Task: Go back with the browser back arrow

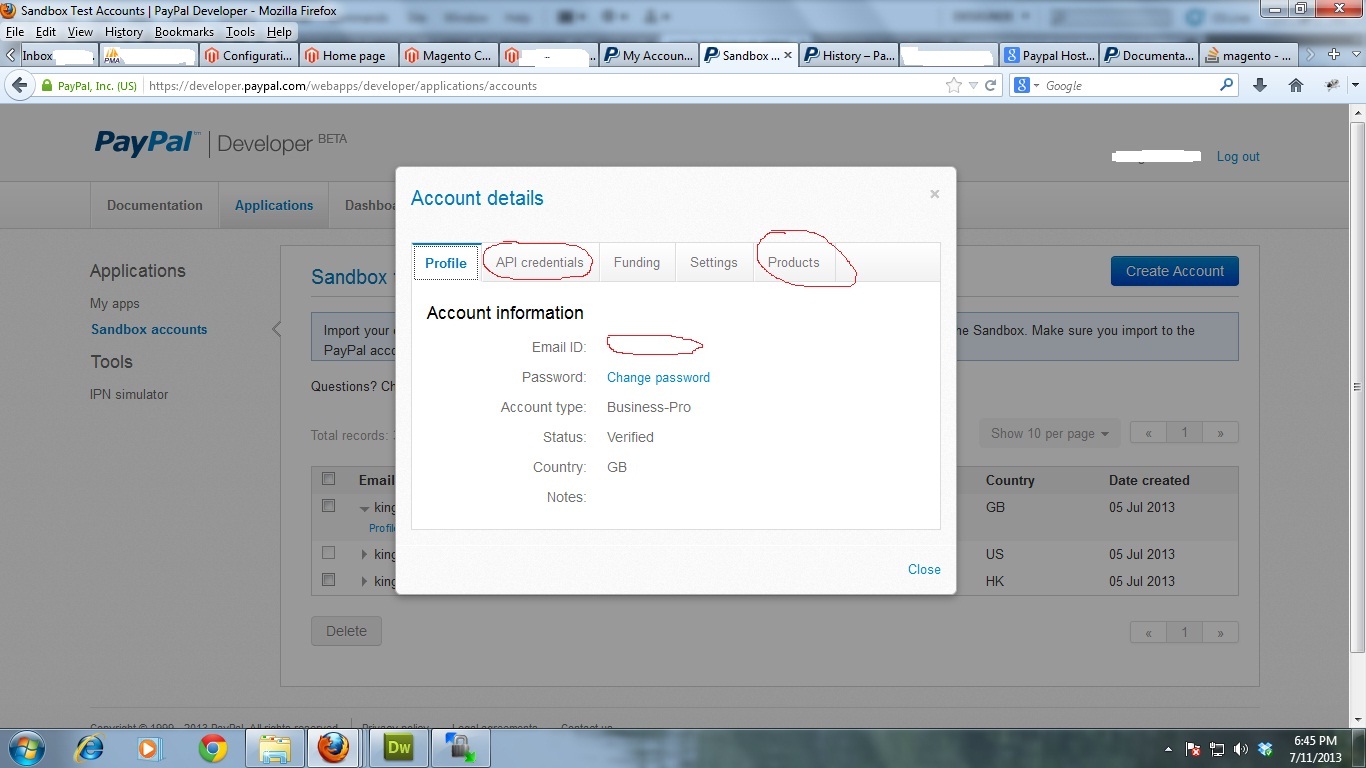Action: pyautogui.click(x=19, y=86)
